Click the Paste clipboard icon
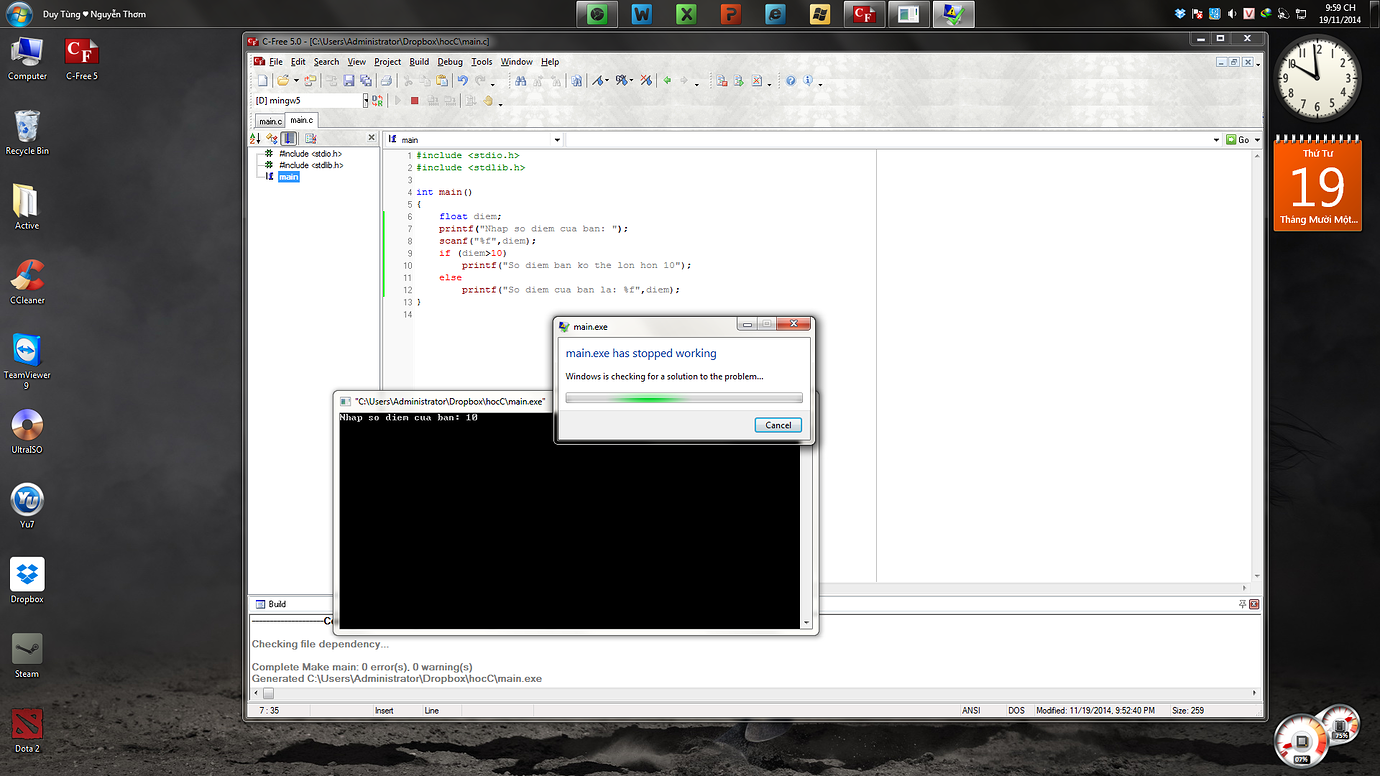Image resolution: width=1380 pixels, height=776 pixels. click(x=441, y=81)
